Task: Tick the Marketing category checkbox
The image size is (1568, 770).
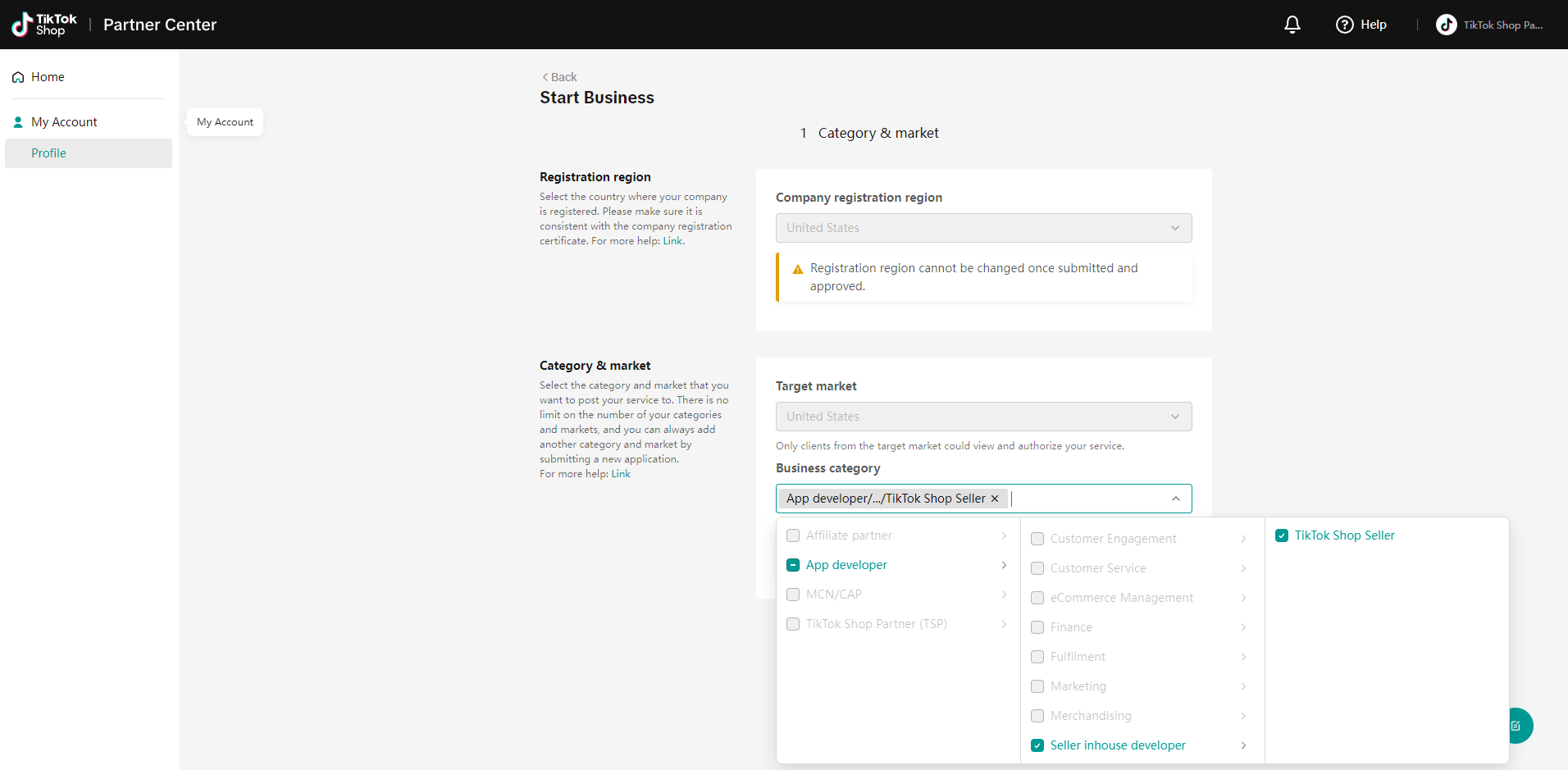Action: pos(1037,686)
